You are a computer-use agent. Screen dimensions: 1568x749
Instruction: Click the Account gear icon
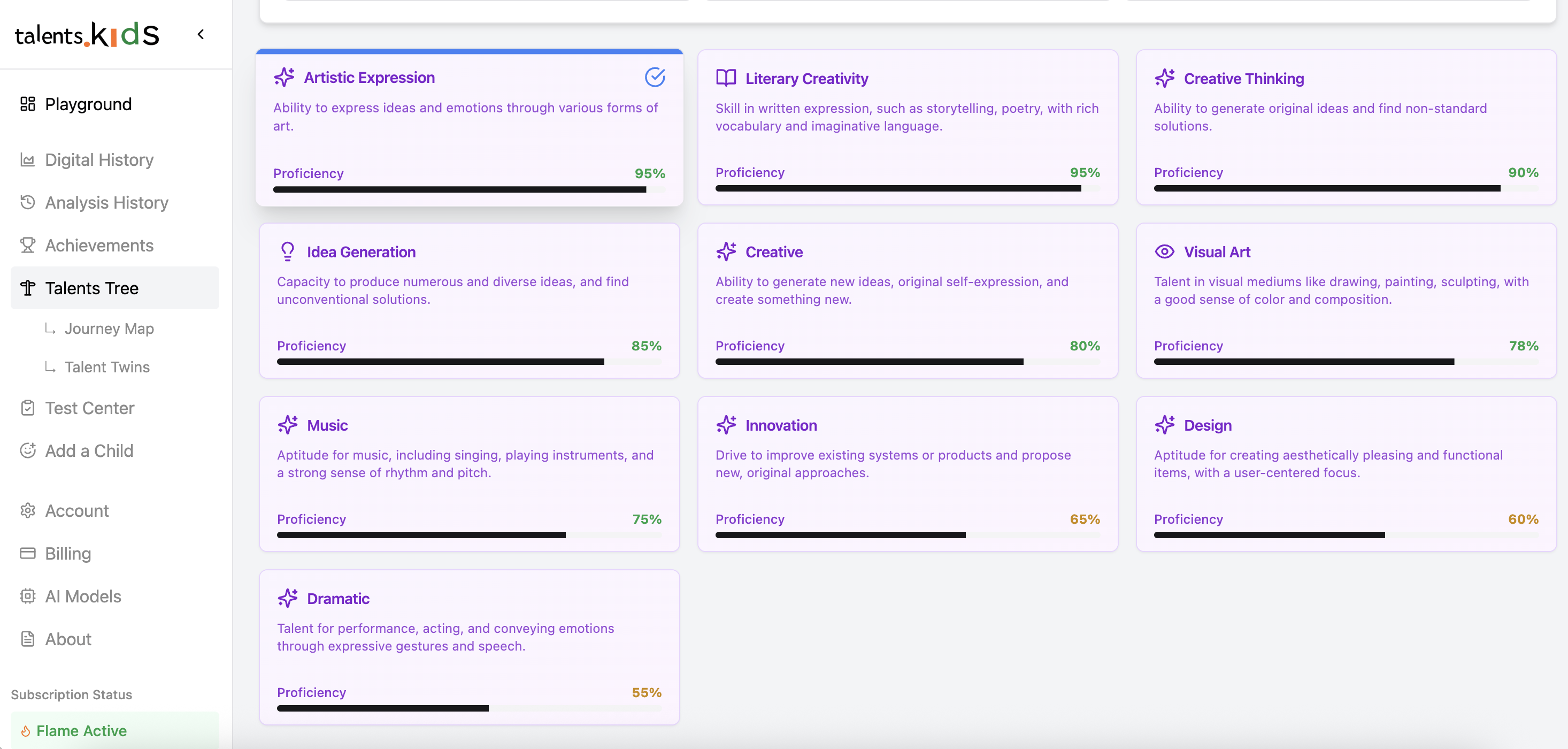tap(27, 510)
